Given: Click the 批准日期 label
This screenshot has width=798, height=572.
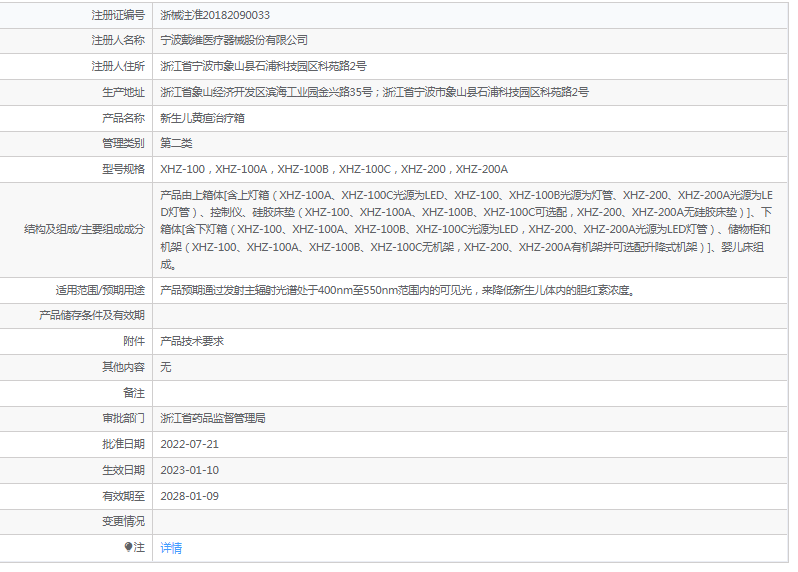Looking at the screenshot, I should (124, 444).
